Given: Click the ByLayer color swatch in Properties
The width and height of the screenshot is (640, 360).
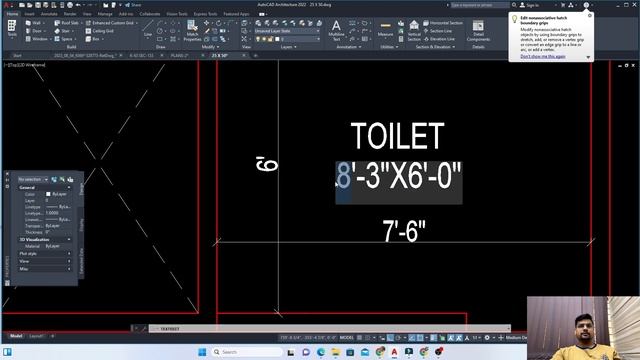Looking at the screenshot, I should click(48, 194).
